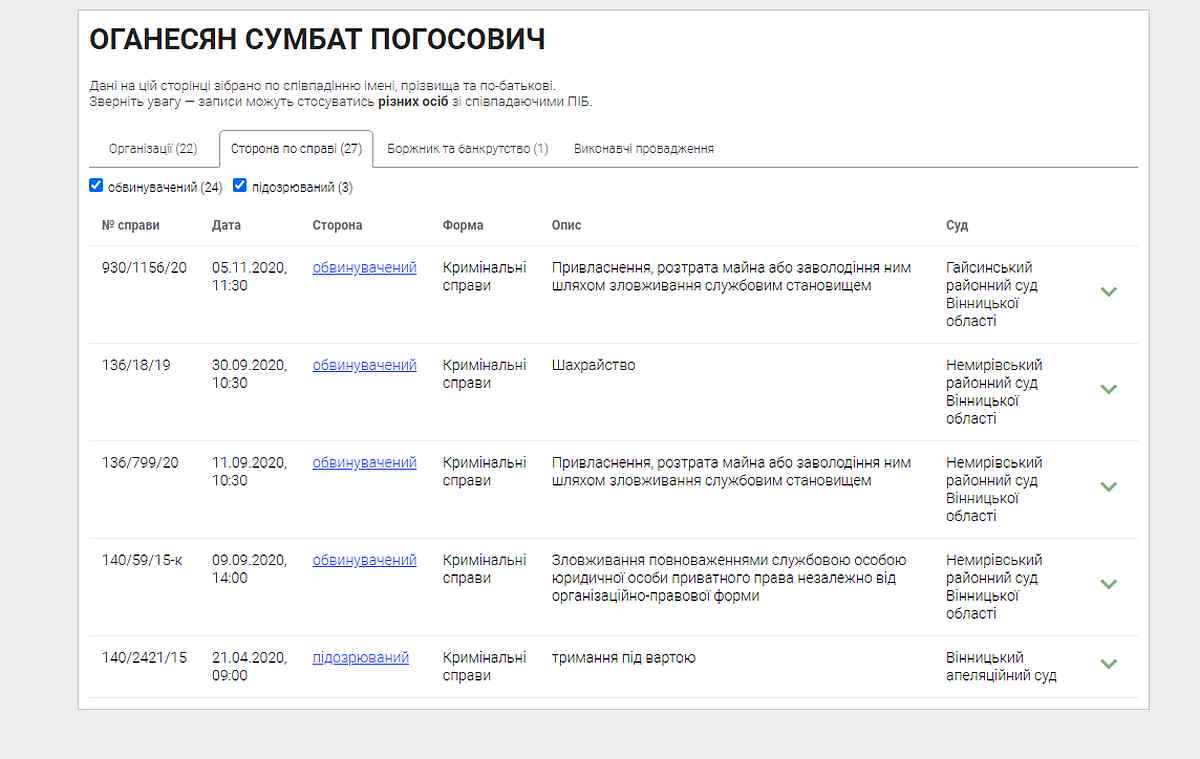Expand details for case 140/2421/15
The image size is (1200, 759).
pyautogui.click(x=1108, y=663)
